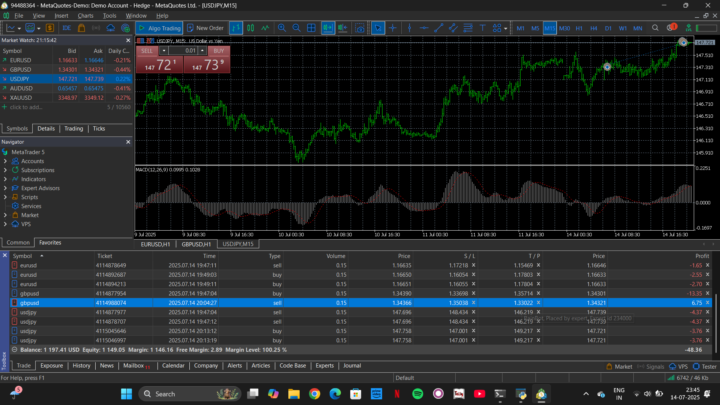Draw a vertical line tool

(x=409, y=28)
